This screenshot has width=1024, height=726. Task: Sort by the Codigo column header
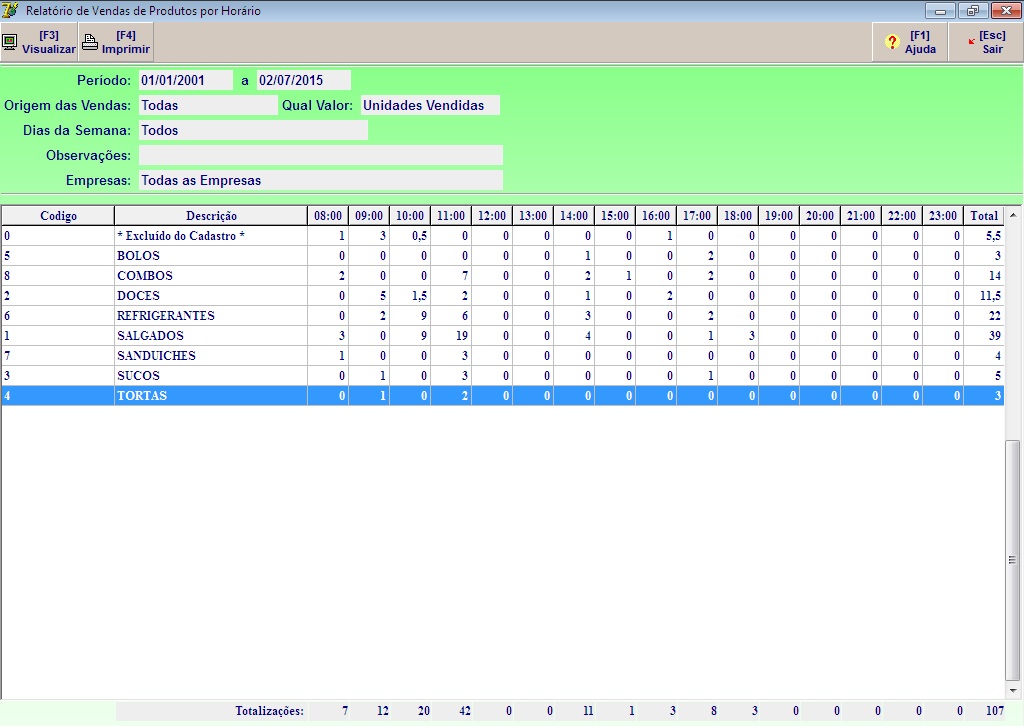click(58, 216)
